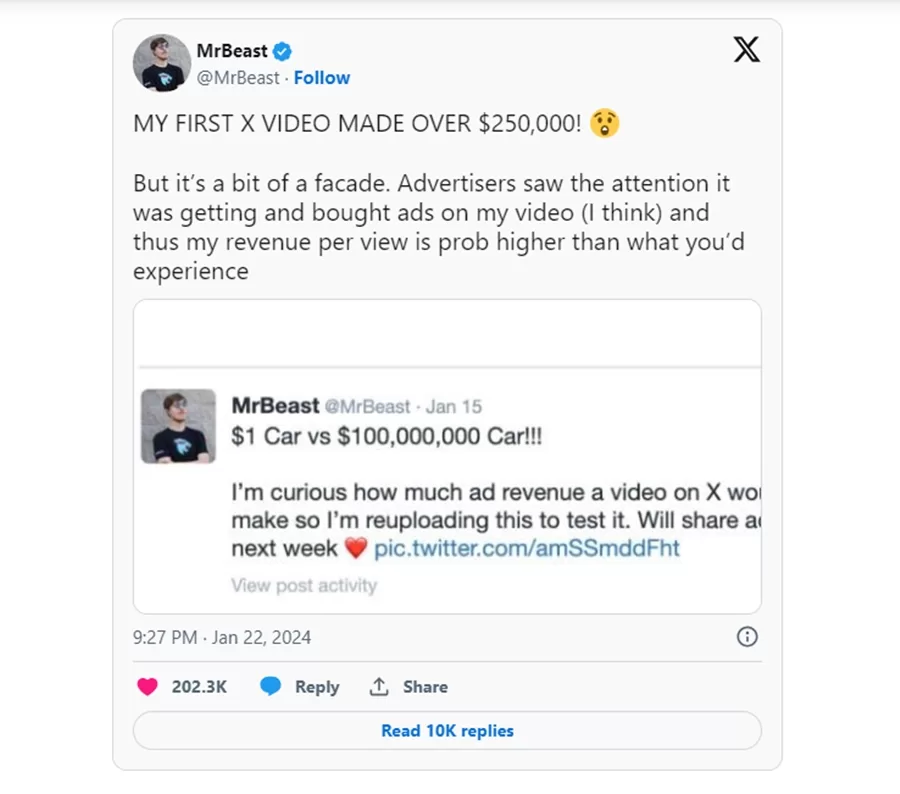Viewport: 900px width, 794px height.
Task: Open the tweet info circle icon
Action: pos(746,637)
